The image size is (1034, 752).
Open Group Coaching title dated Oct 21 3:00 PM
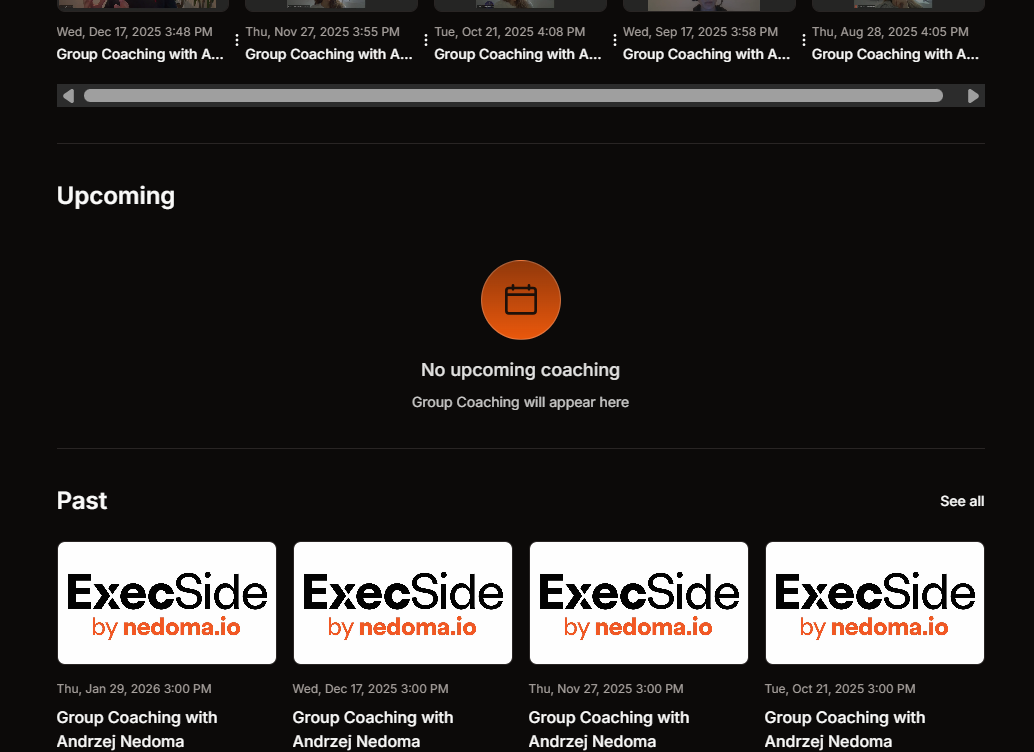845,729
